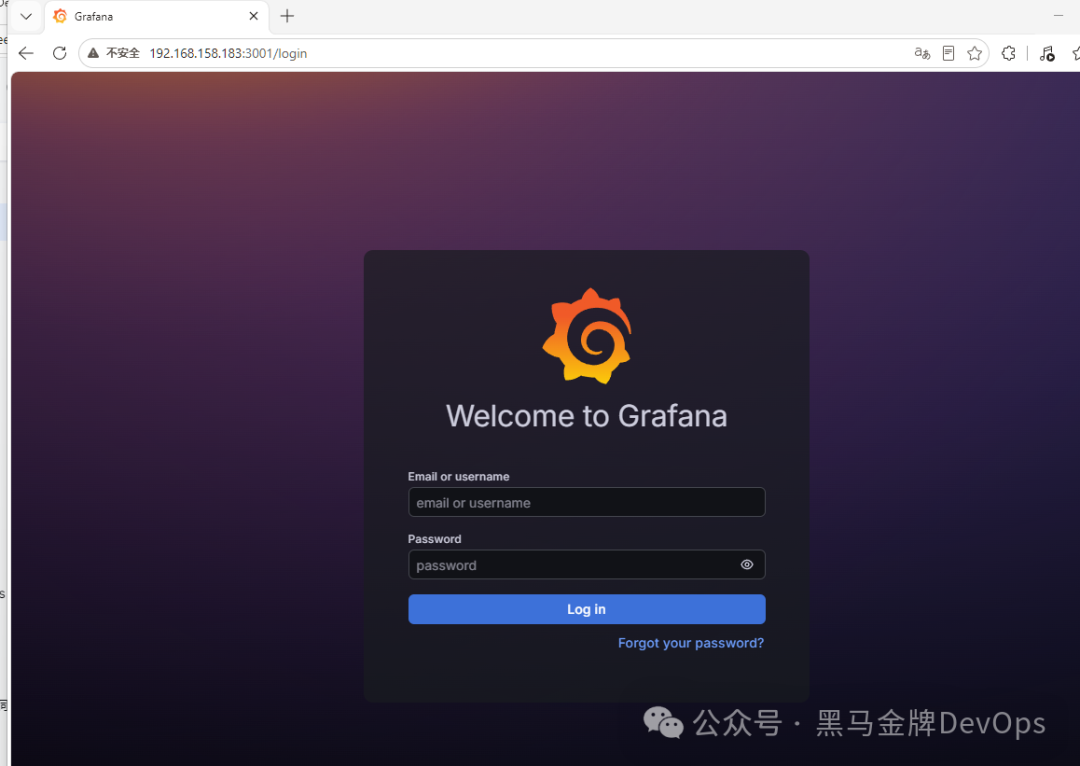Reload the Grafana login page
The height and width of the screenshot is (766, 1080).
coord(59,53)
